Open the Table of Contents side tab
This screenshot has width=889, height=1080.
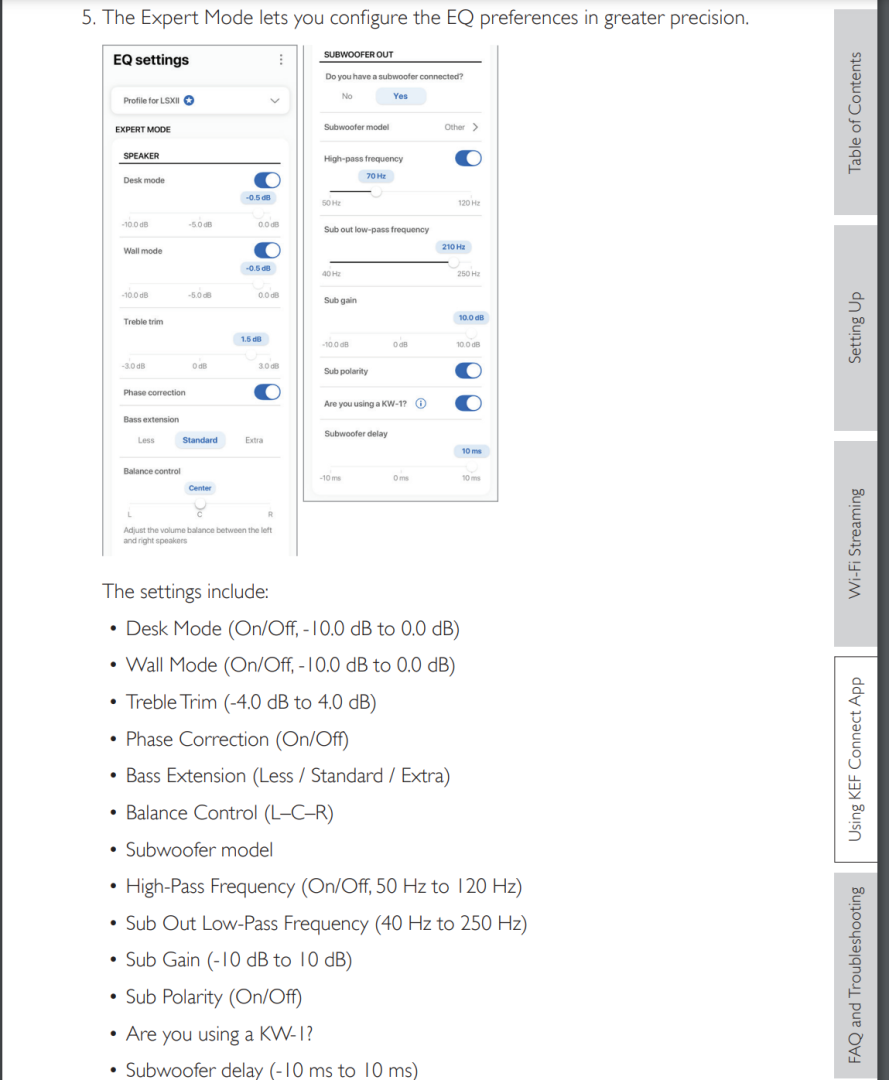[855, 112]
